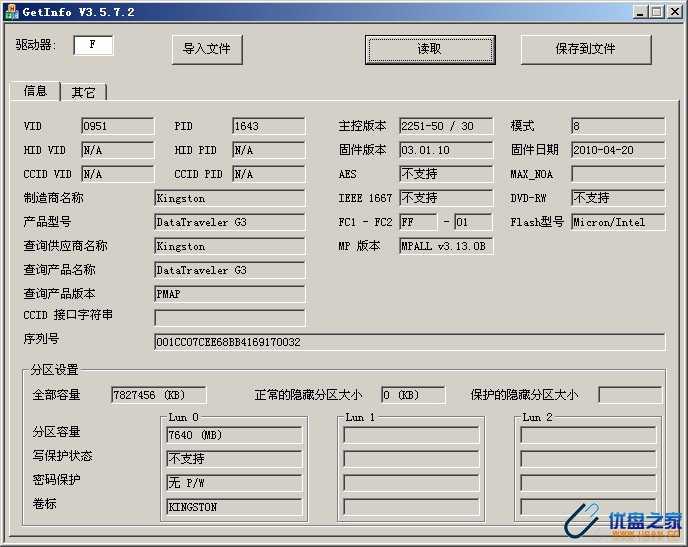Click the empty 保护的隐藏分区大小 field

[630, 395]
